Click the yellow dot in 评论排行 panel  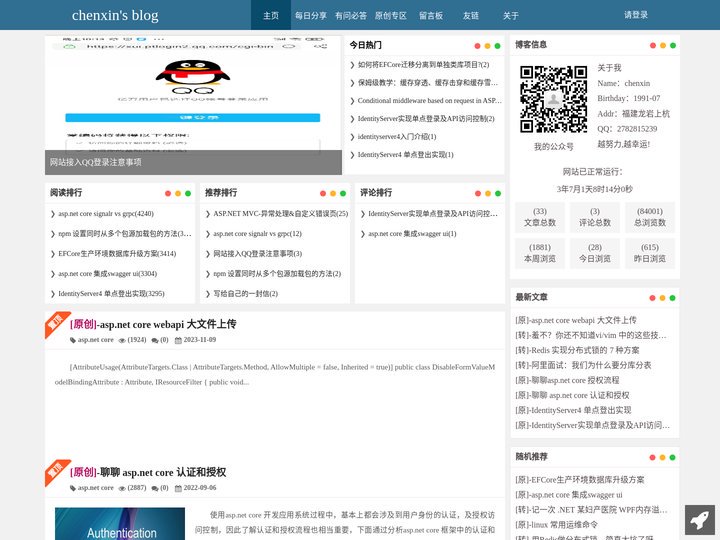pos(488,194)
